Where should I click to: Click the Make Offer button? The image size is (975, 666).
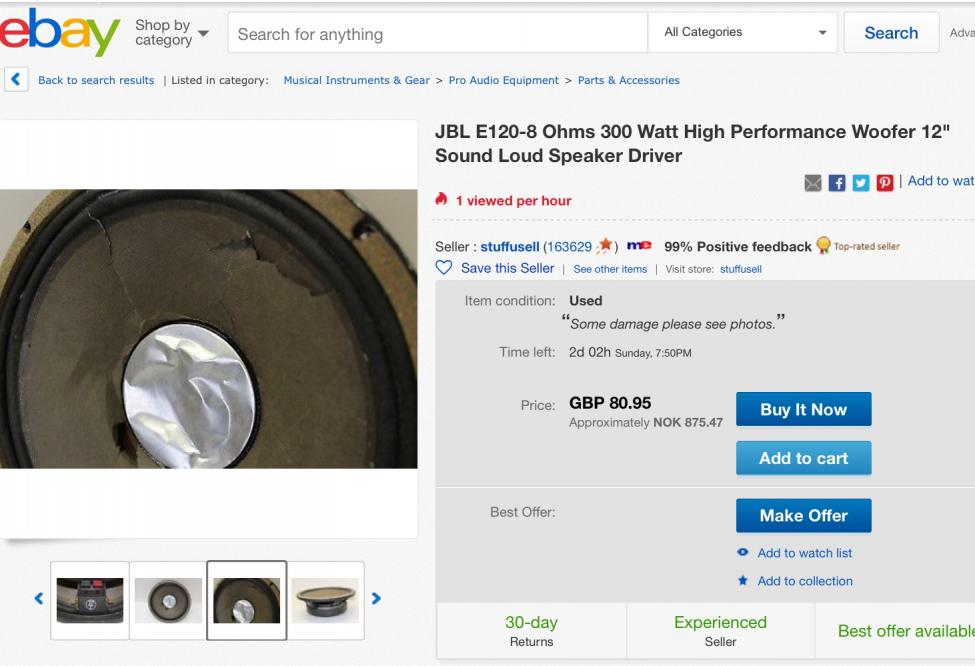803,516
